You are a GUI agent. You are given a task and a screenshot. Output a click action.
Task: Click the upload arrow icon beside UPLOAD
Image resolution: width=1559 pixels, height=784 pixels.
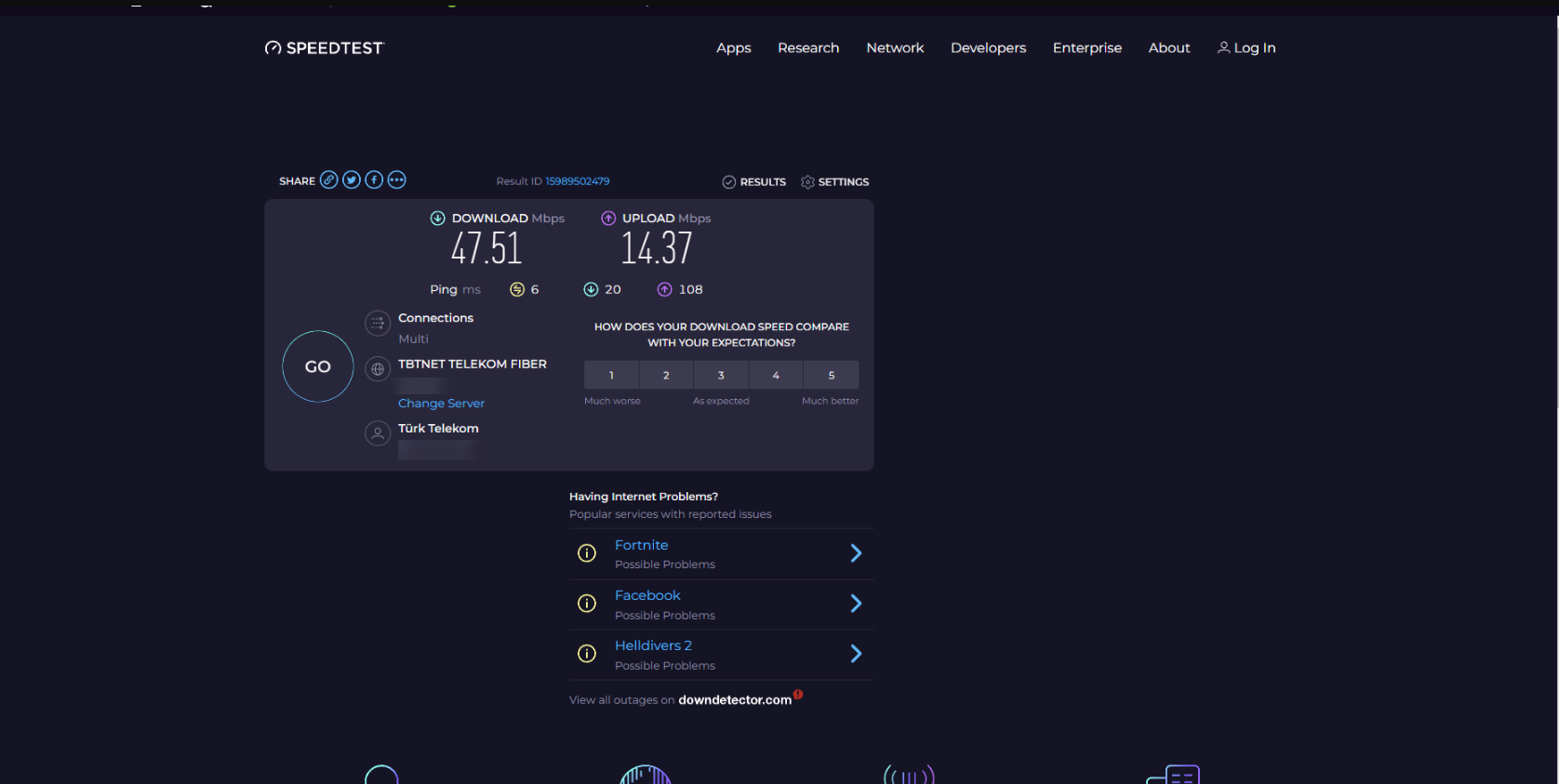click(x=608, y=219)
